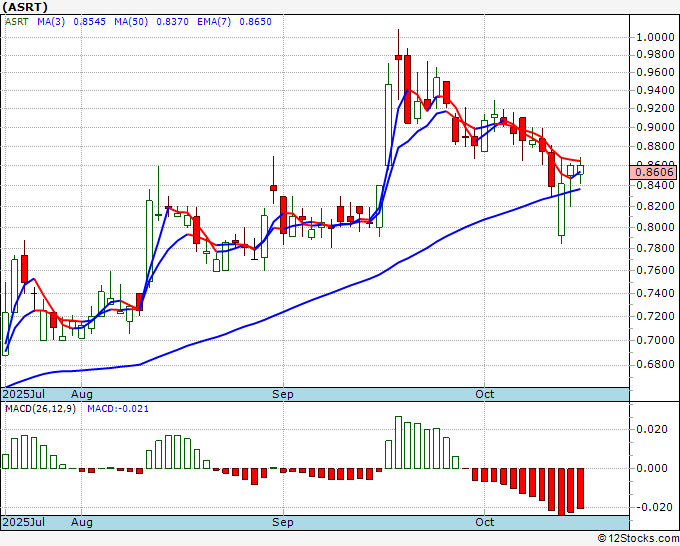The height and width of the screenshot is (546, 680).
Task: Click the MACD:-0.021 value label
Action: point(118,409)
